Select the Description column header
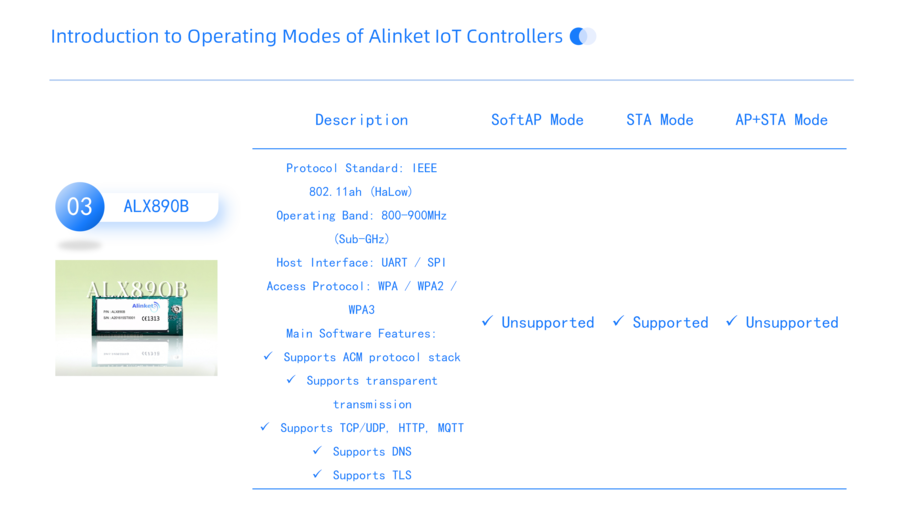The height and width of the screenshot is (506, 900). 362,120
